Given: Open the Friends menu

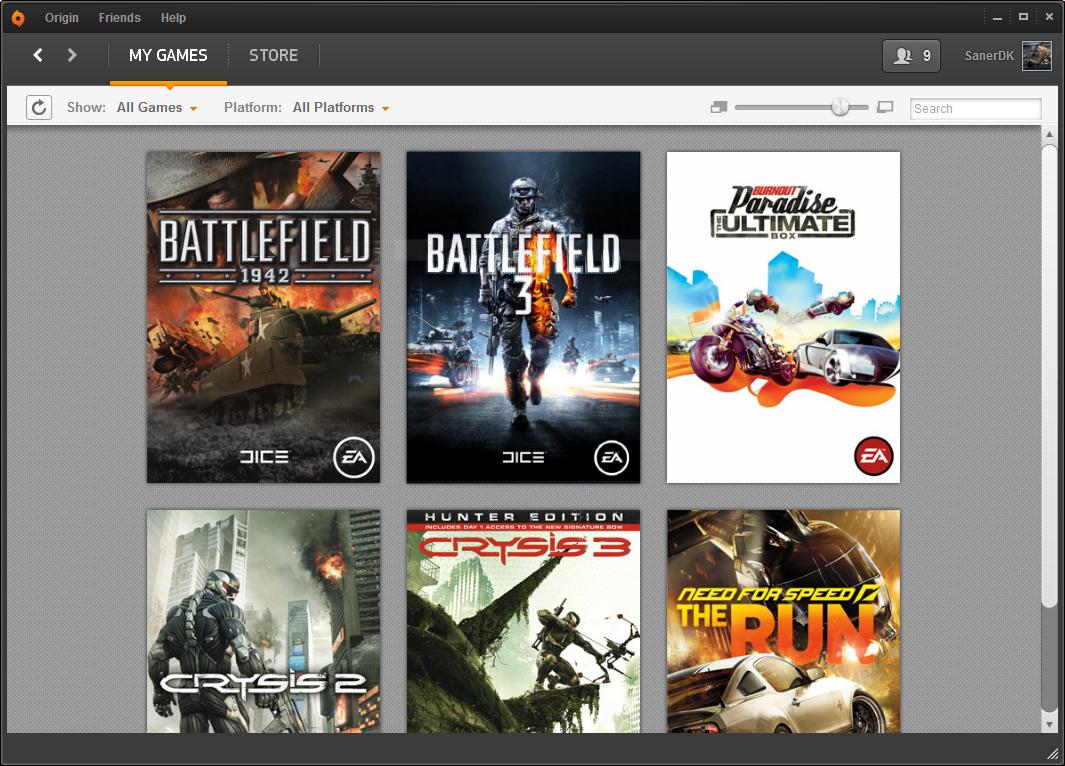Looking at the screenshot, I should tap(120, 18).
